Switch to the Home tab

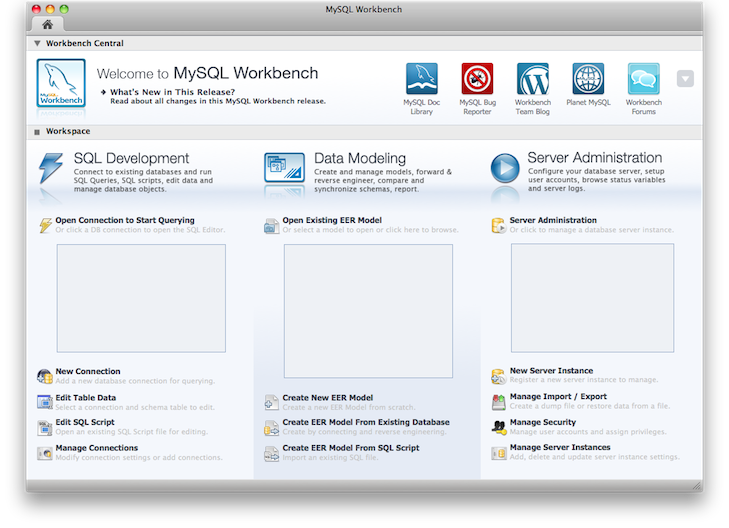(47, 23)
